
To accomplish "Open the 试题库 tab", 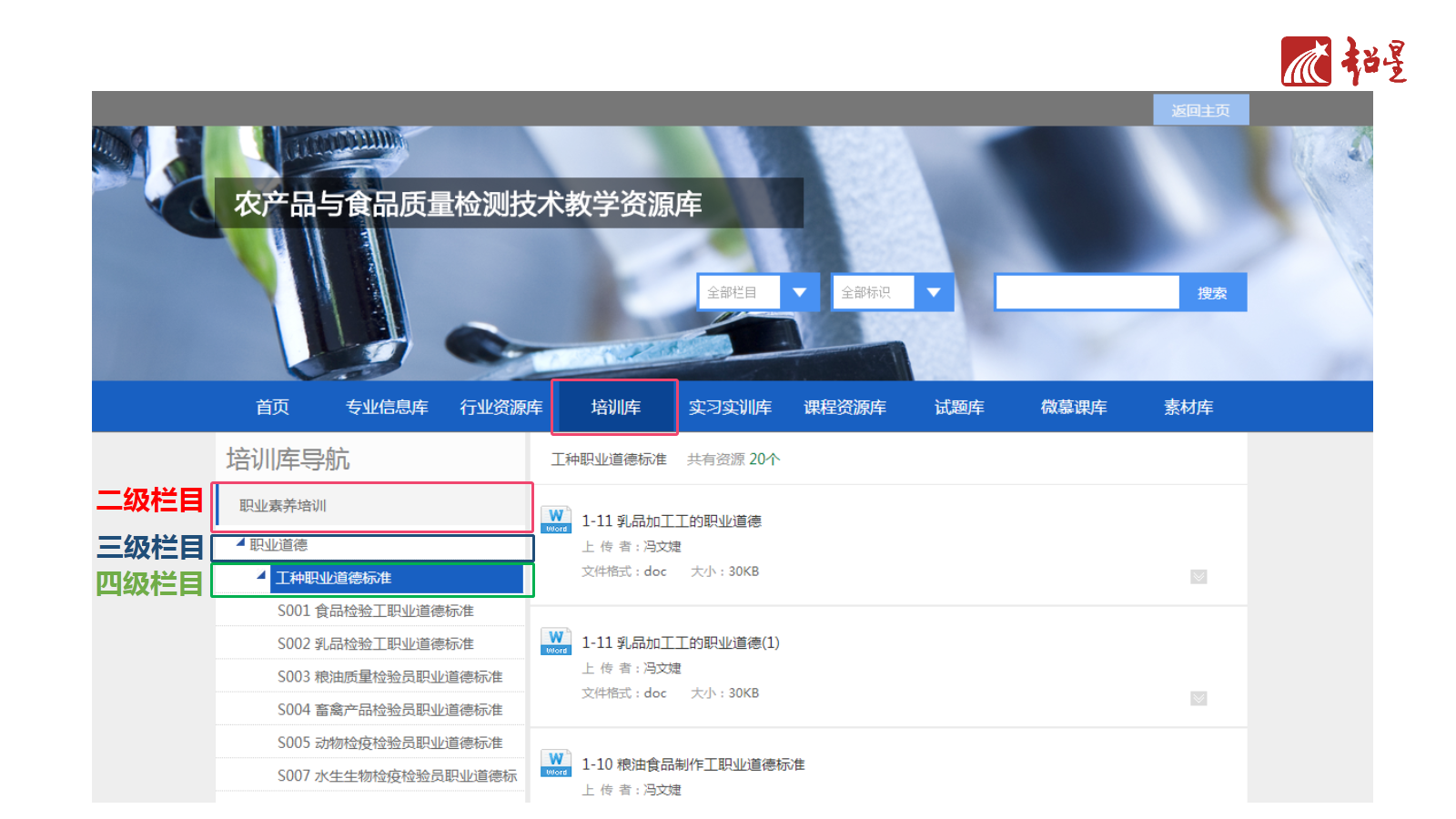I will pos(959,407).
